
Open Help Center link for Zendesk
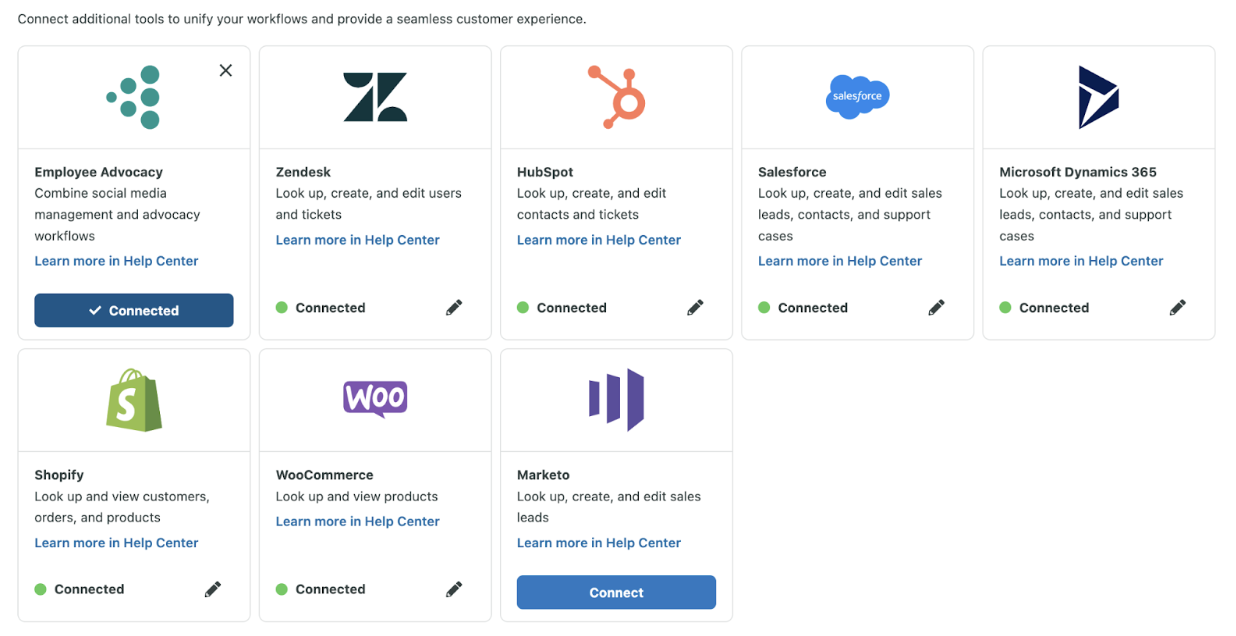coord(358,240)
